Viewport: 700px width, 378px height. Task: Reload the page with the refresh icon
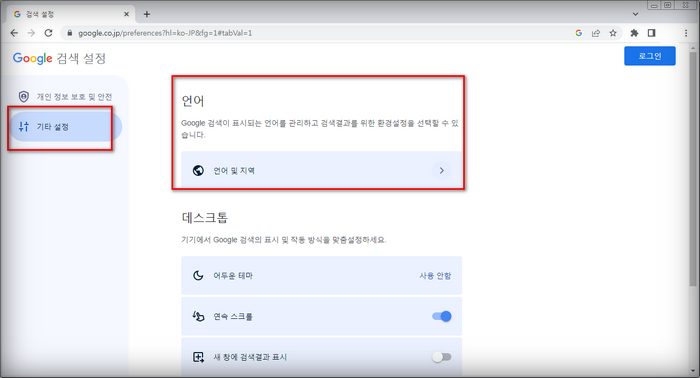click(x=49, y=33)
